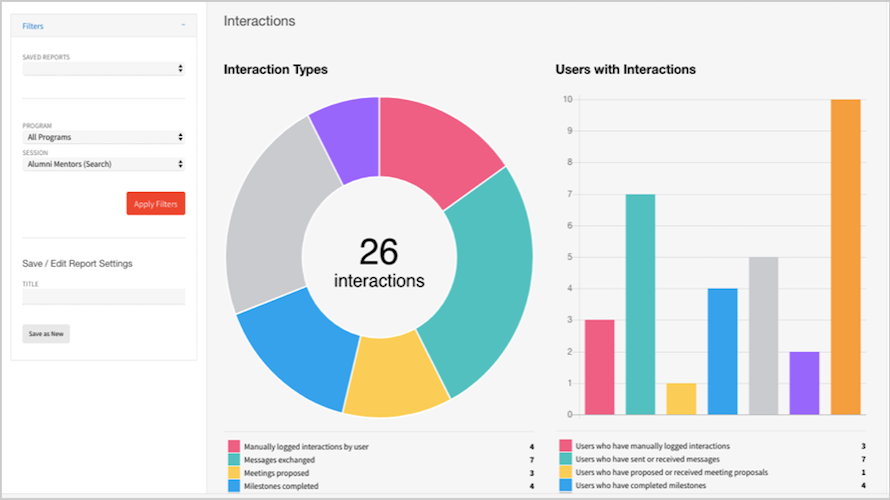Toggle Users who have manually logged interactions swatch
Image resolution: width=890 pixels, height=500 pixels.
(565, 446)
